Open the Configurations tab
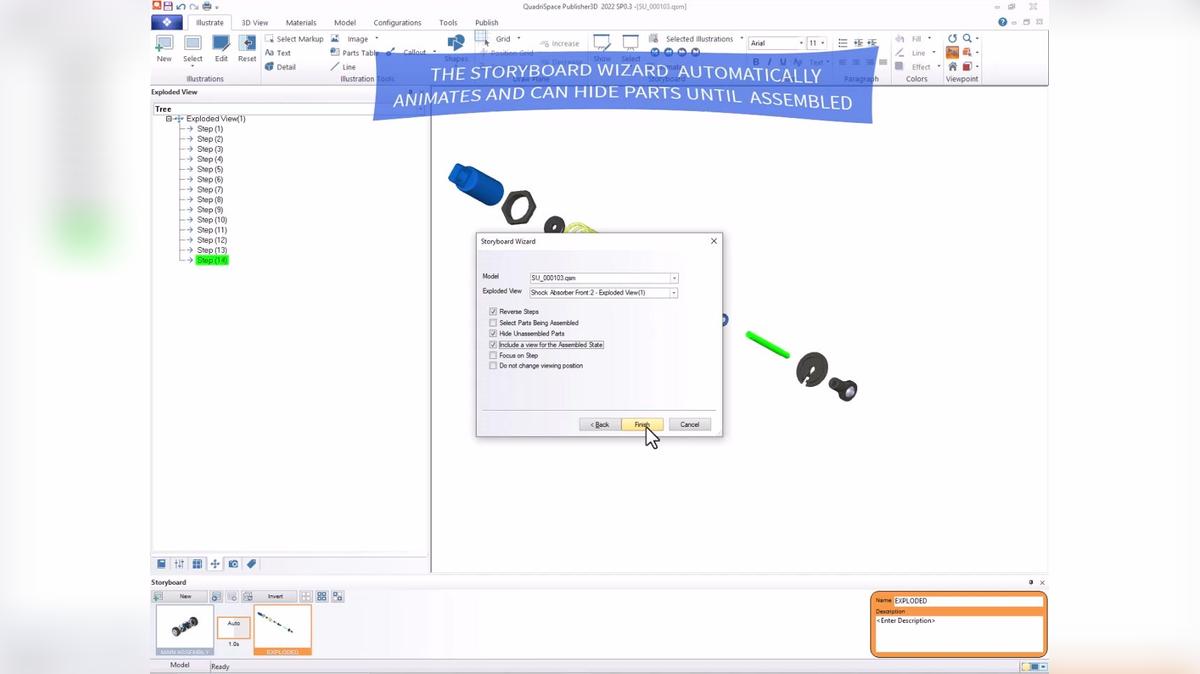1200x674 pixels. tap(397, 22)
